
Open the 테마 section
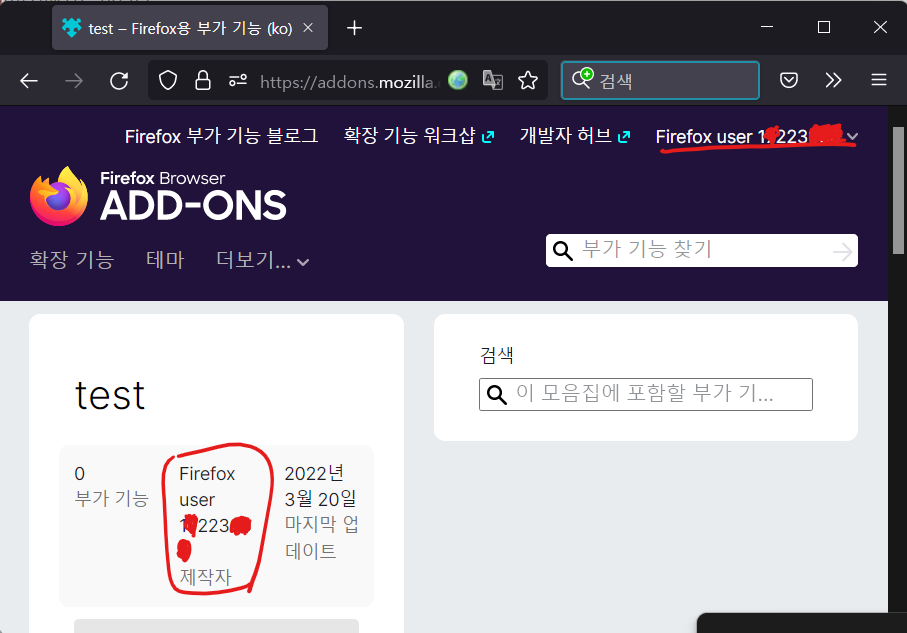pos(165,260)
